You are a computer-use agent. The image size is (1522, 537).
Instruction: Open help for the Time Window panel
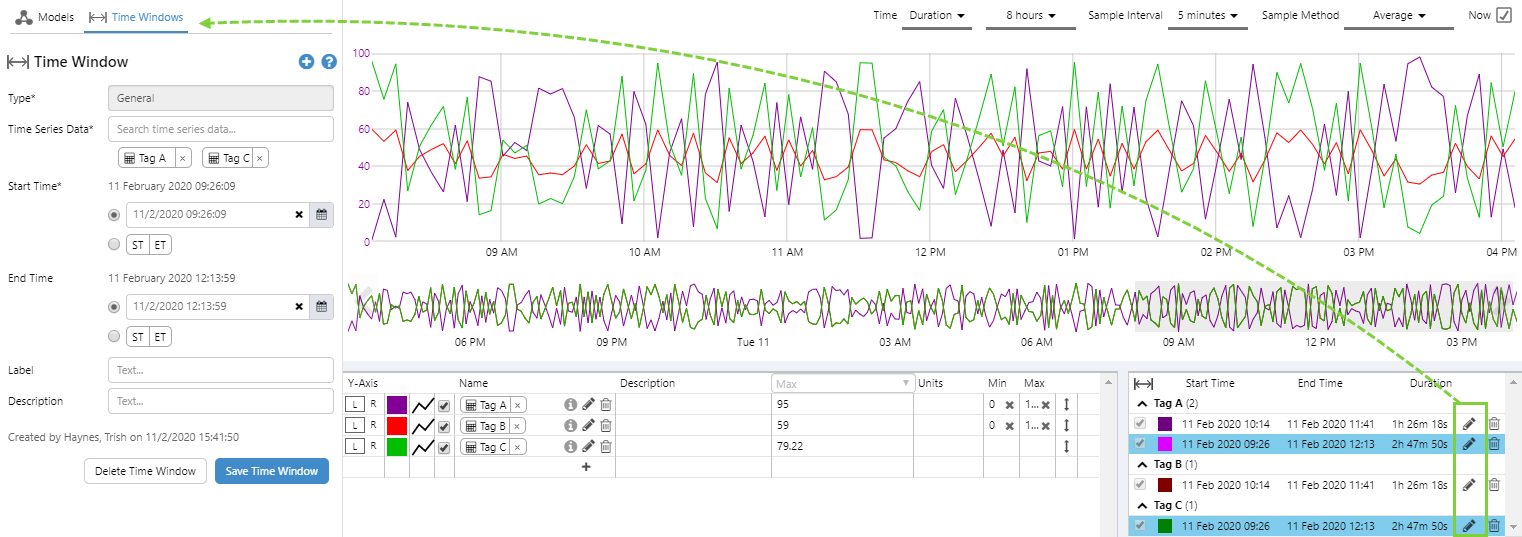(x=328, y=62)
